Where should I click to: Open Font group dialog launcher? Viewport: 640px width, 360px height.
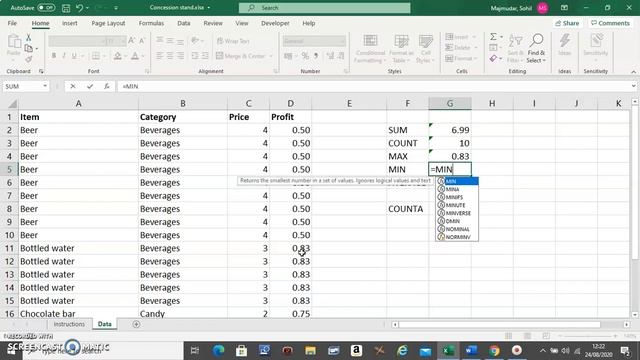[x=147, y=71]
